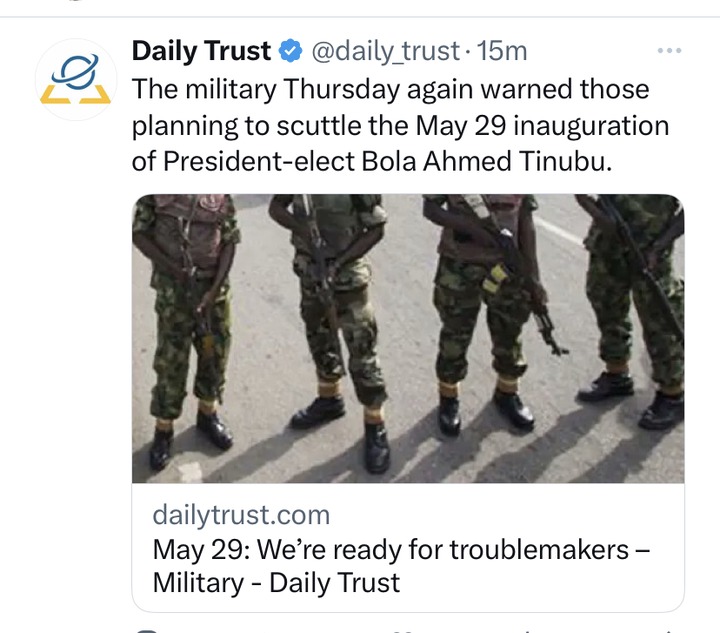Click the third soldier from the left

pyautogui.click(x=480, y=300)
